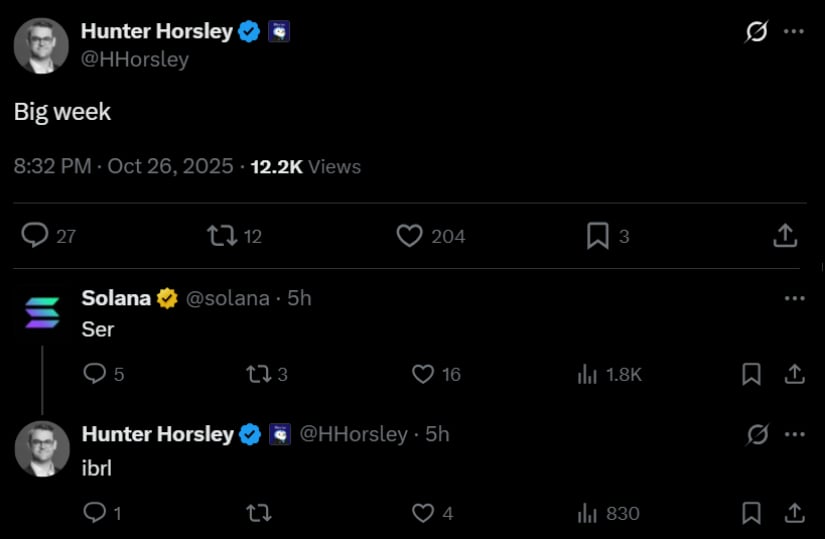This screenshot has height=539, width=825.
Task: Repost Solana's "Ser" comment
Action: coord(257,374)
